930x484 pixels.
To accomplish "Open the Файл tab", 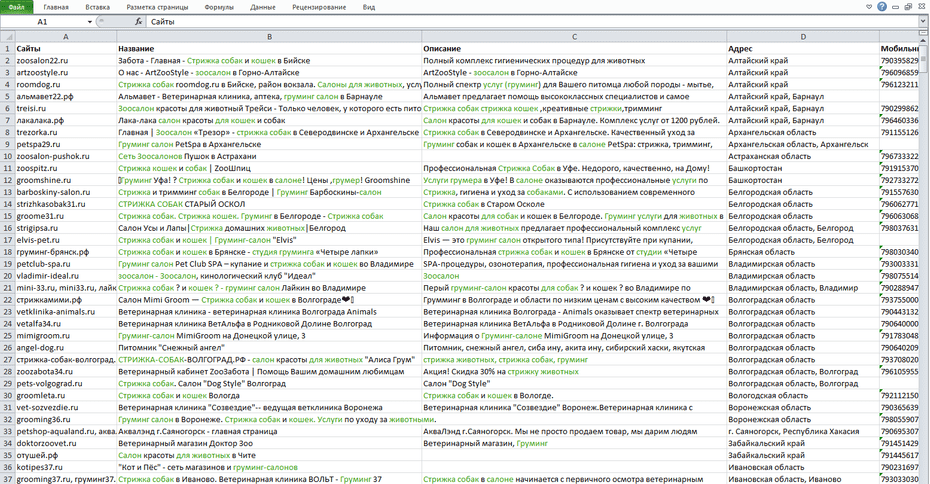I will point(17,7).
